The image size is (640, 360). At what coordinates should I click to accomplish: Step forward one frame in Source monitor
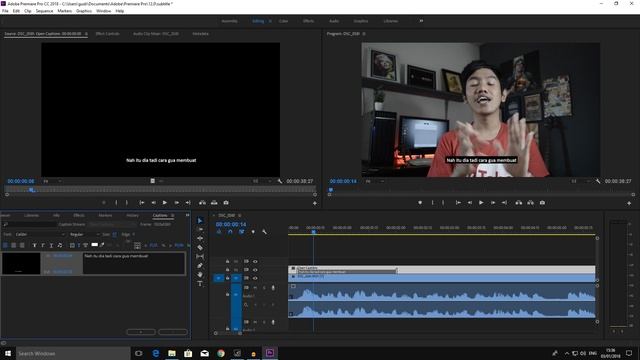pos(176,202)
